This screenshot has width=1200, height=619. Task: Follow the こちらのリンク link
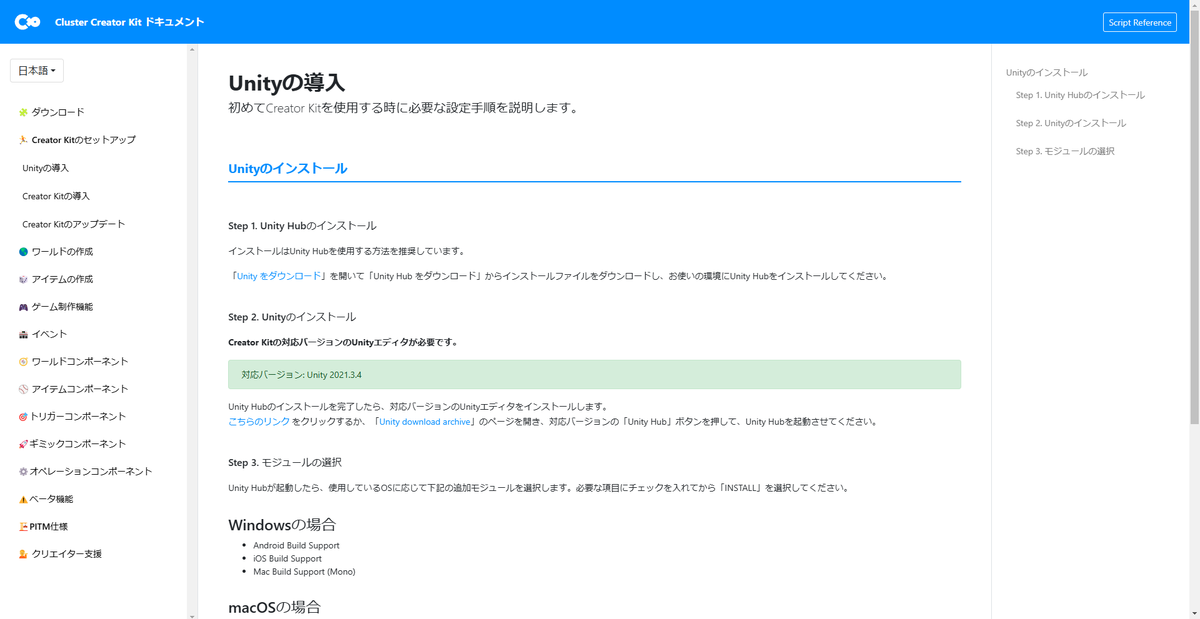pos(259,422)
